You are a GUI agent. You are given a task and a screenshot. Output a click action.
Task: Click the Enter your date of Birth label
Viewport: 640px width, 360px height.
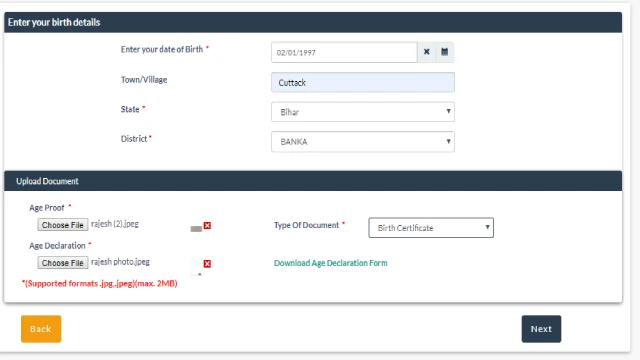pyautogui.click(x=162, y=49)
